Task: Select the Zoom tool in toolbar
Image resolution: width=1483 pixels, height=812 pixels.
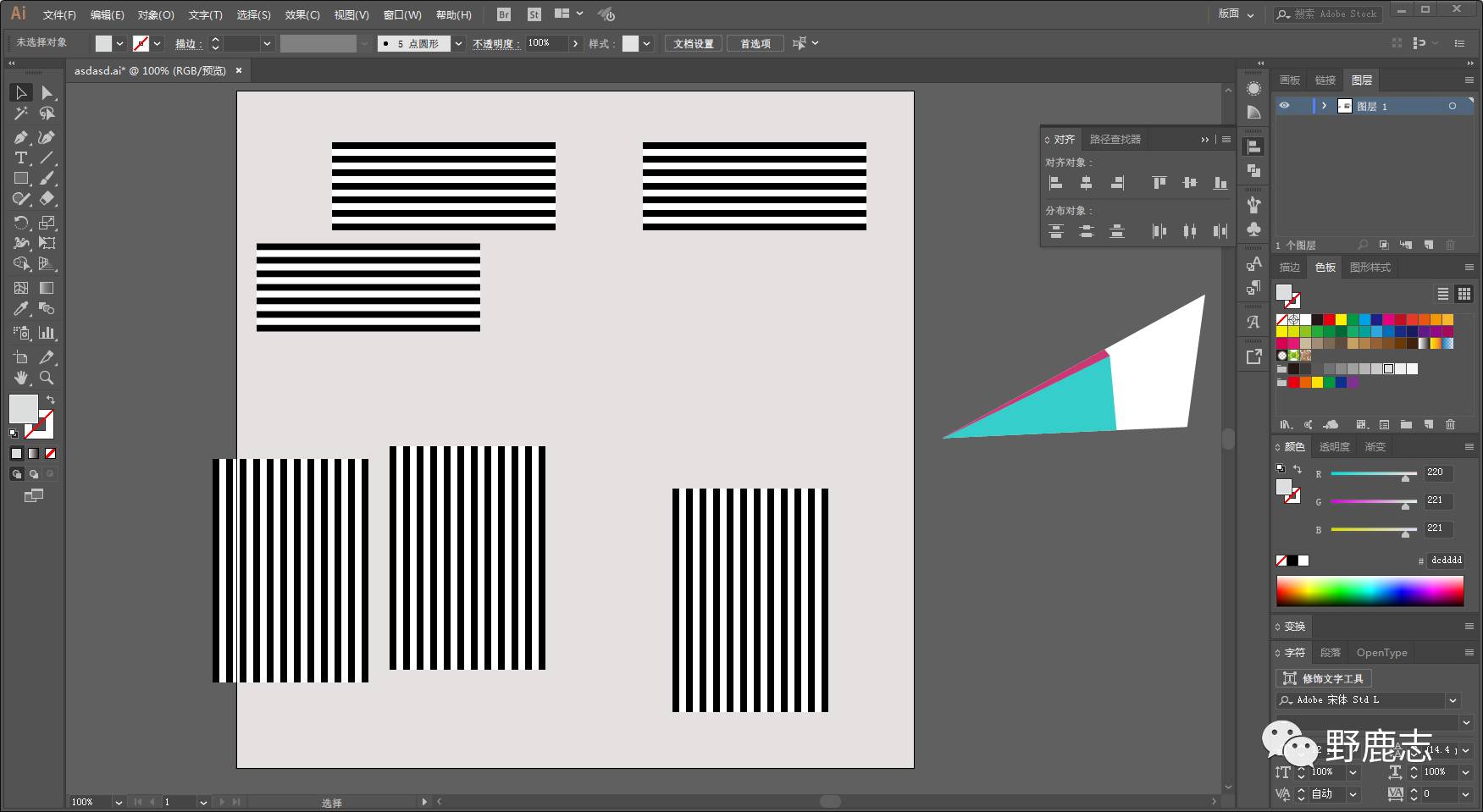Action: [47, 378]
